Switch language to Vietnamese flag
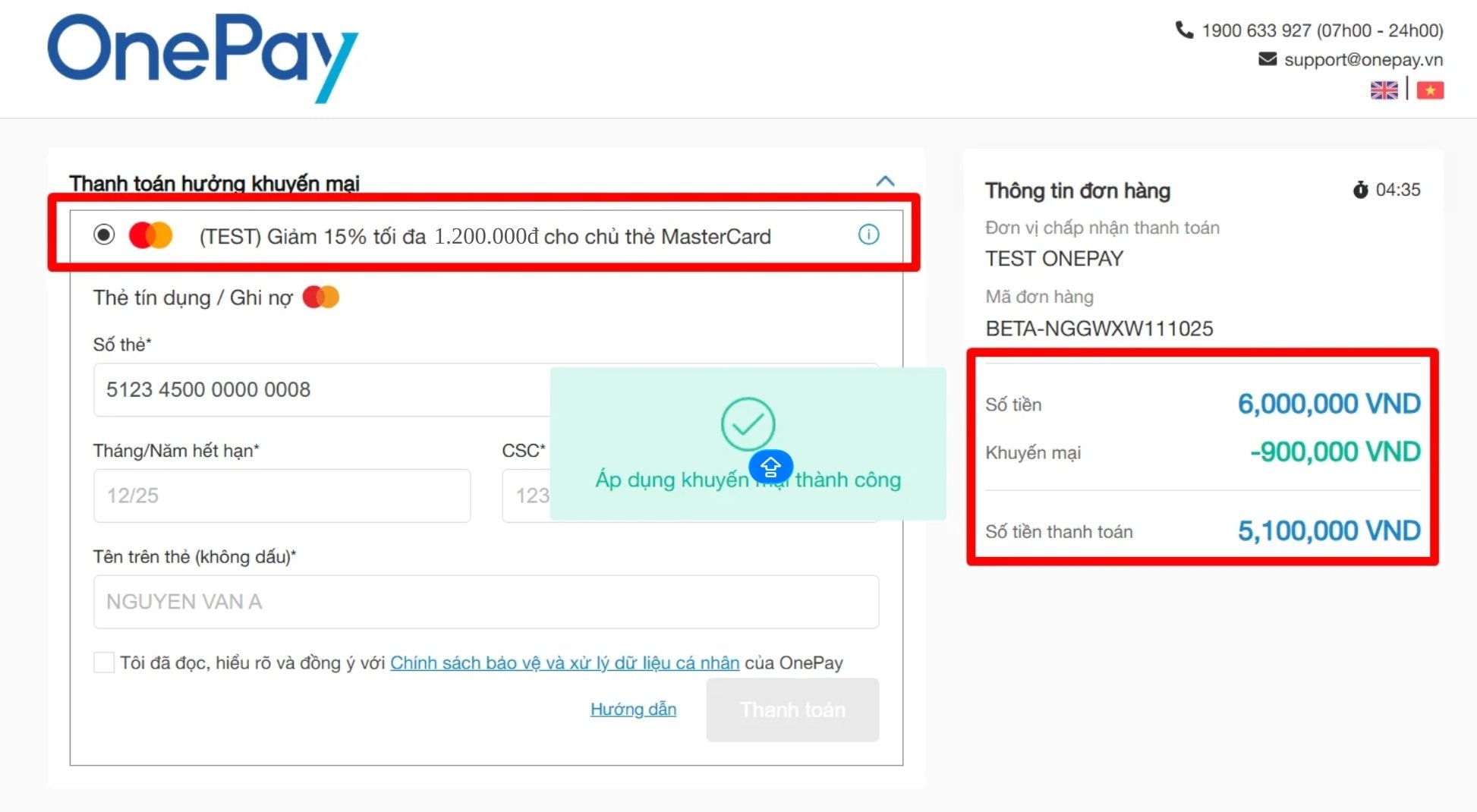Image resolution: width=1477 pixels, height=812 pixels. [1430, 90]
